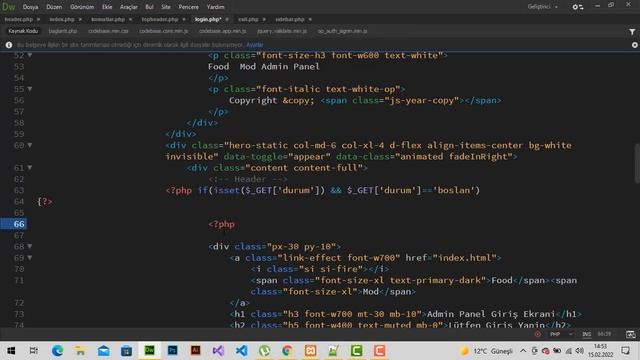The image size is (640, 360).
Task: Open the Ekle menu
Action: pyautogui.click(x=107, y=7)
